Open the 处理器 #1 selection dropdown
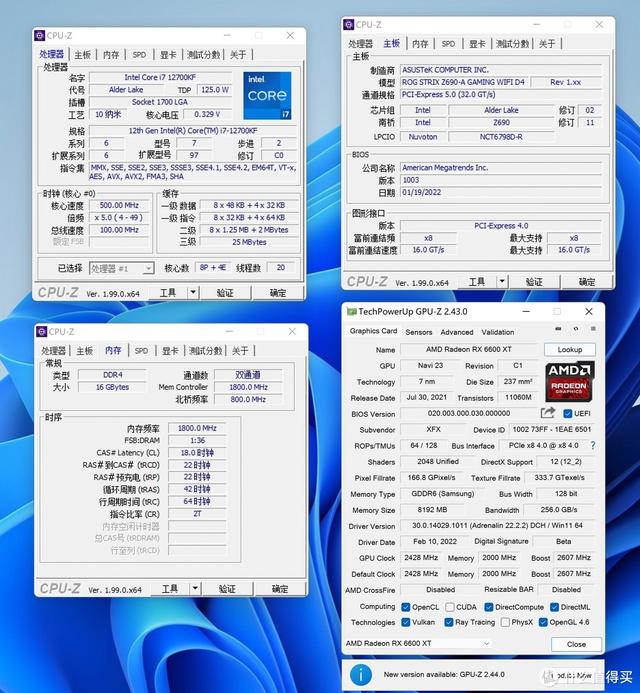 [122, 268]
